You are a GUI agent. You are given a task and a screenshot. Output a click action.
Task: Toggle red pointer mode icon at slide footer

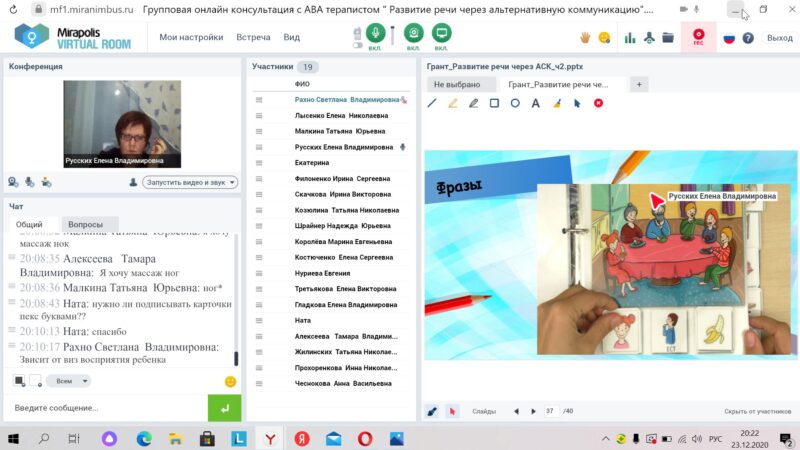pos(452,411)
